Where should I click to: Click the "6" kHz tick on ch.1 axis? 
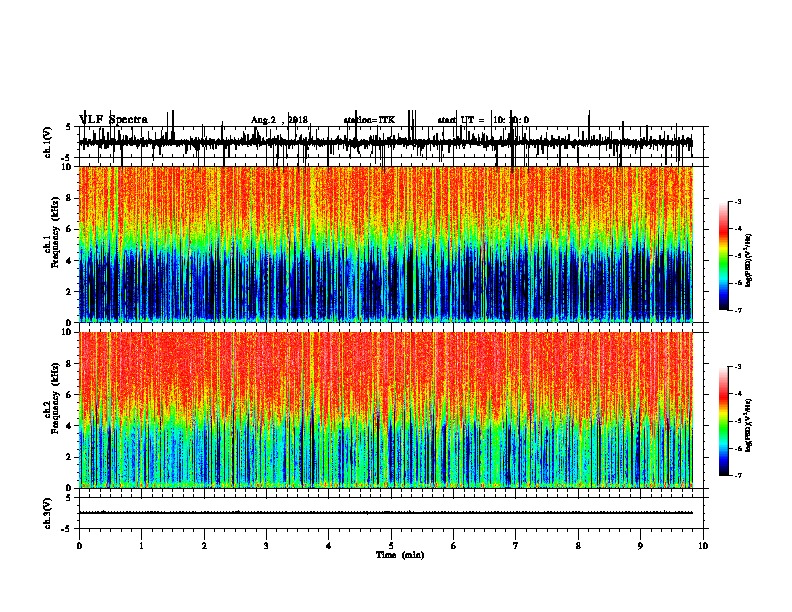tap(70, 229)
